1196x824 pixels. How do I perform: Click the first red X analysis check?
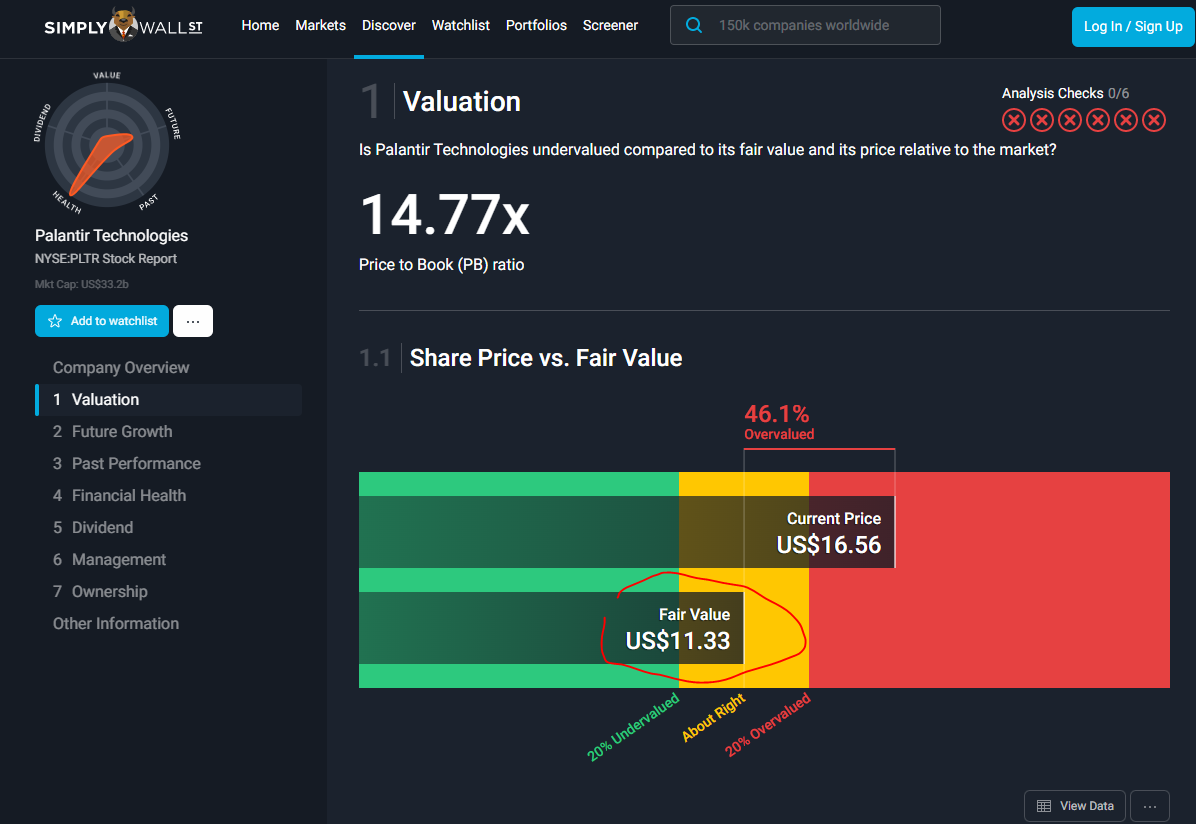click(1014, 120)
